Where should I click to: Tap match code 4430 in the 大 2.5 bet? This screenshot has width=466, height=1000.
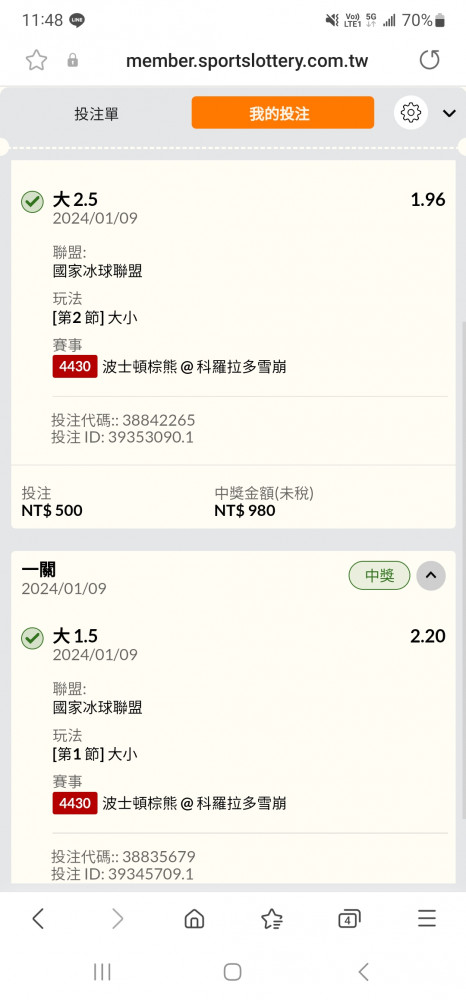click(75, 367)
